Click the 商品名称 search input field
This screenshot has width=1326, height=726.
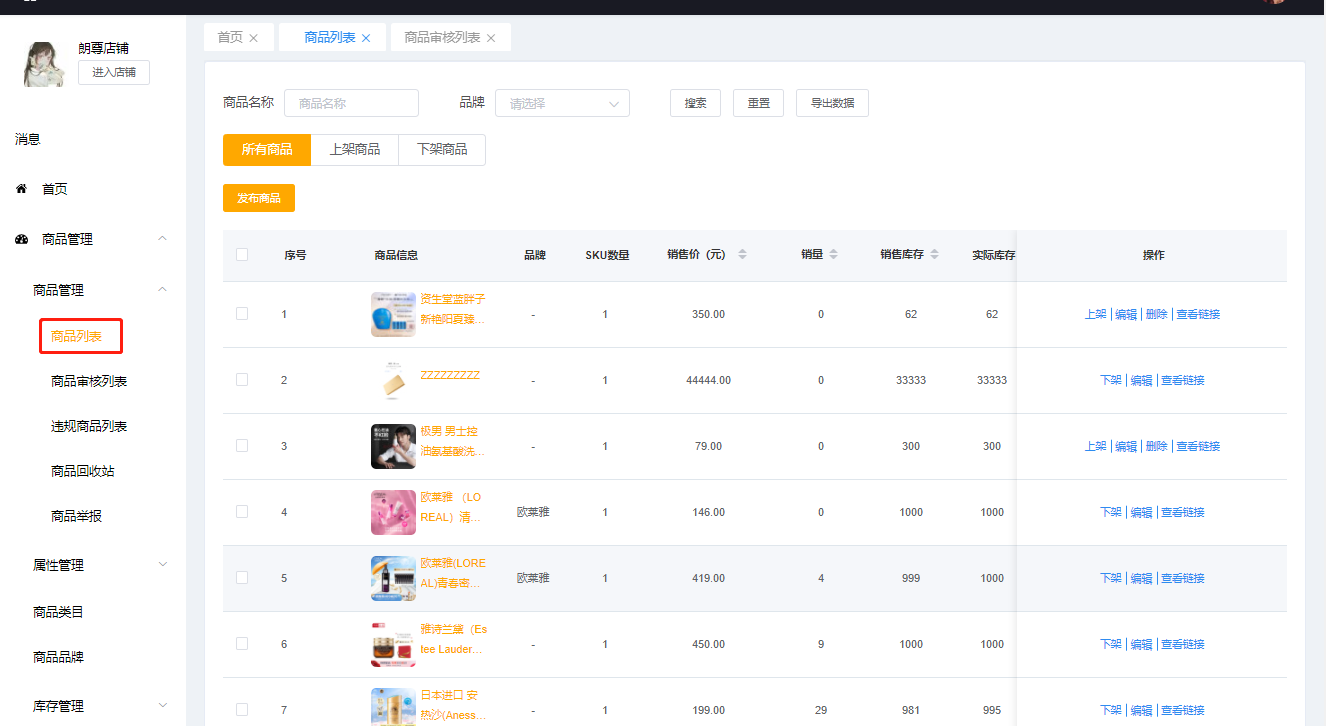click(x=351, y=103)
